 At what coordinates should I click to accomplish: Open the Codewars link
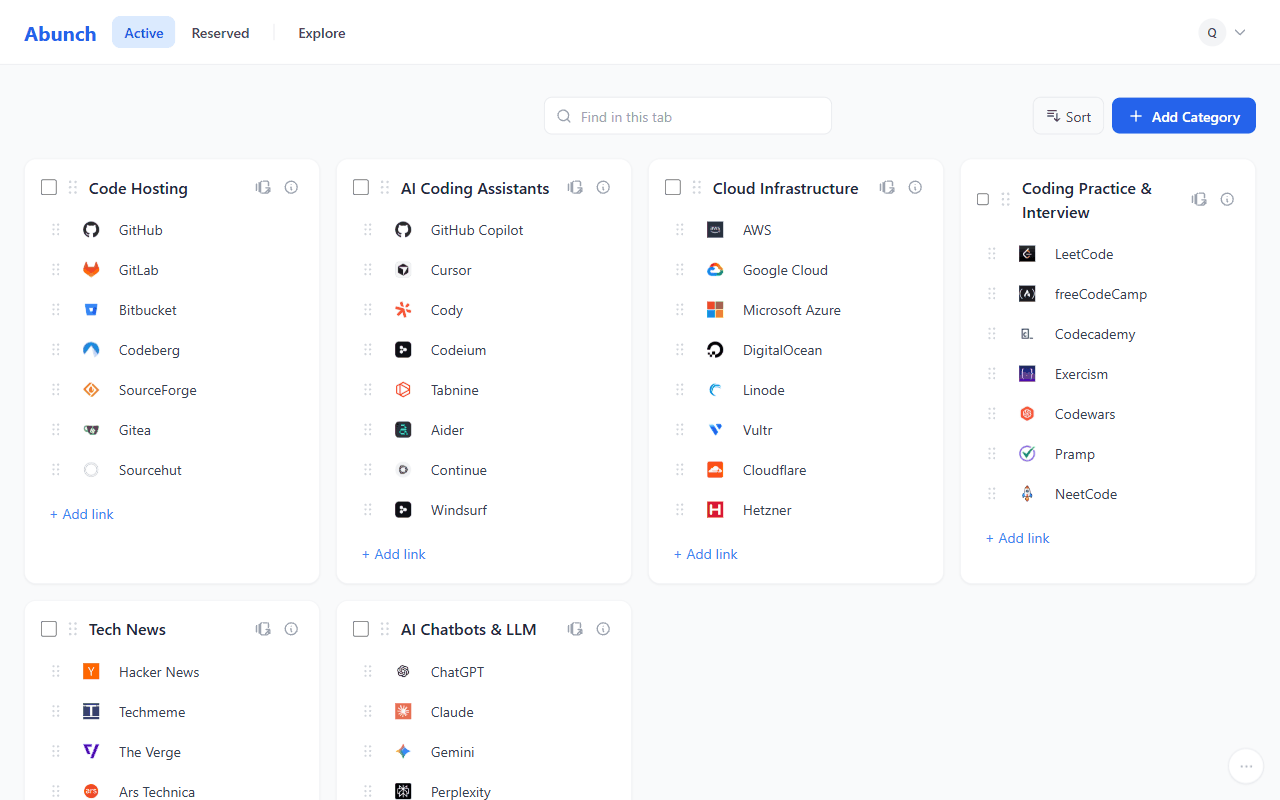coord(1085,414)
